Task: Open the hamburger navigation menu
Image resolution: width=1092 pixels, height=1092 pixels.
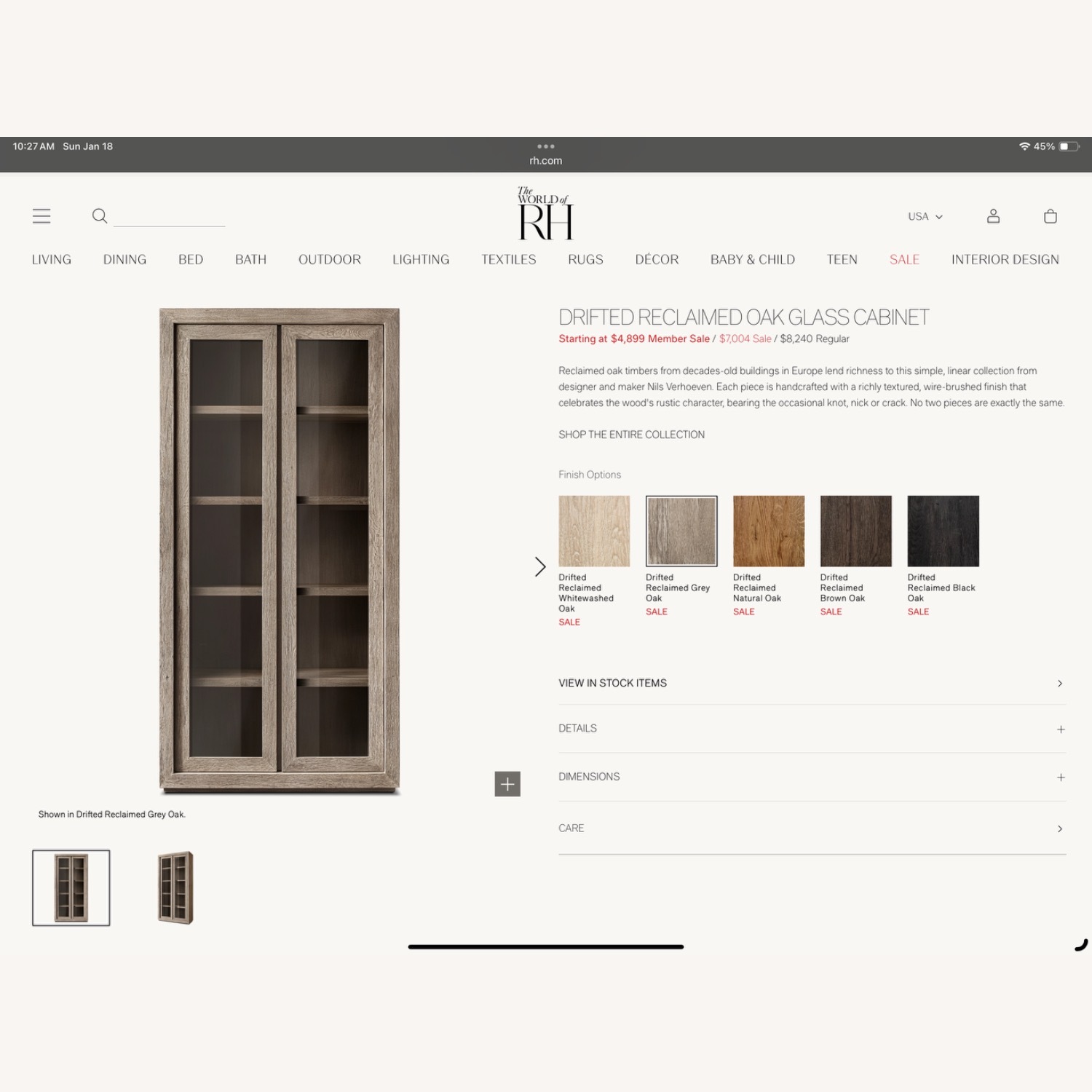Action: (41, 215)
